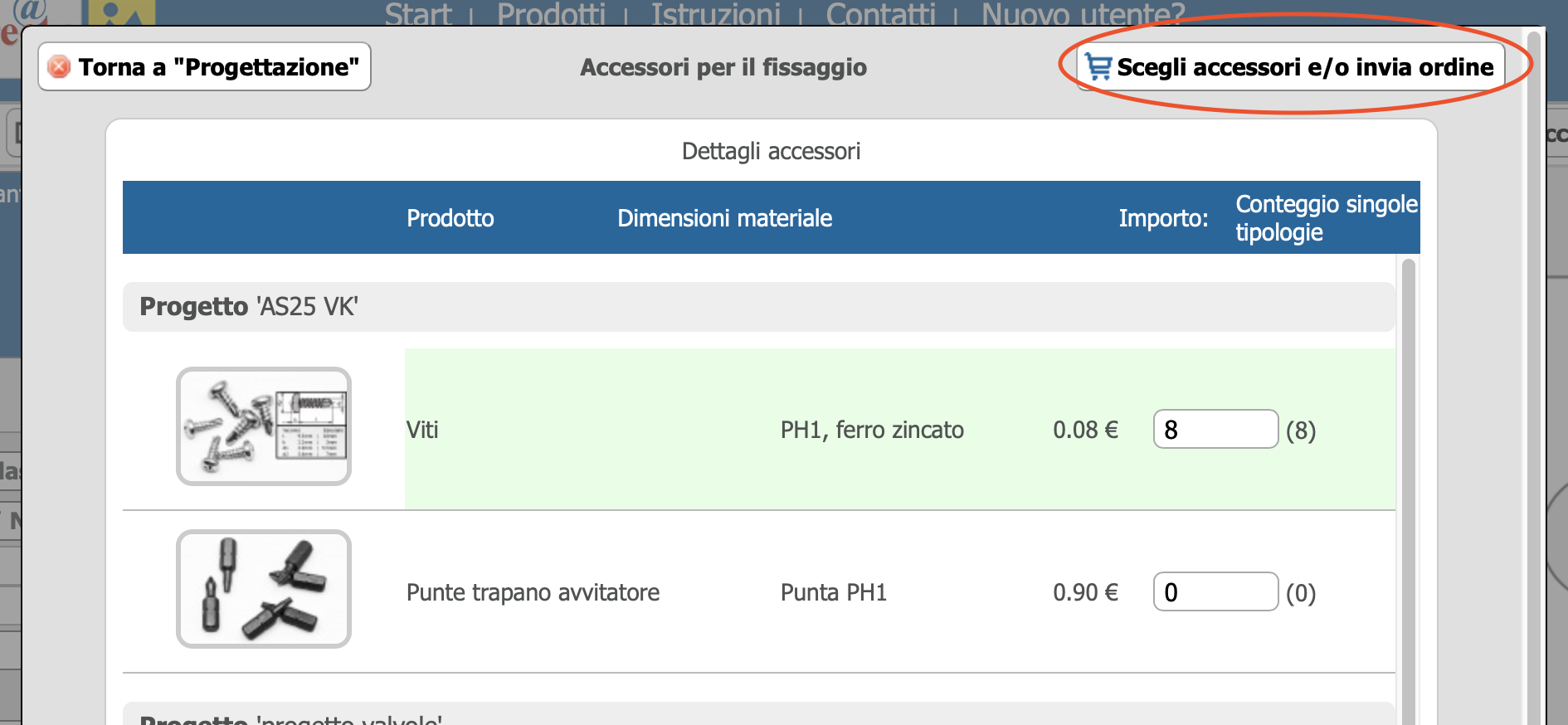Open the Contatti menu item
The height and width of the screenshot is (725, 1568).
pyautogui.click(x=880, y=14)
